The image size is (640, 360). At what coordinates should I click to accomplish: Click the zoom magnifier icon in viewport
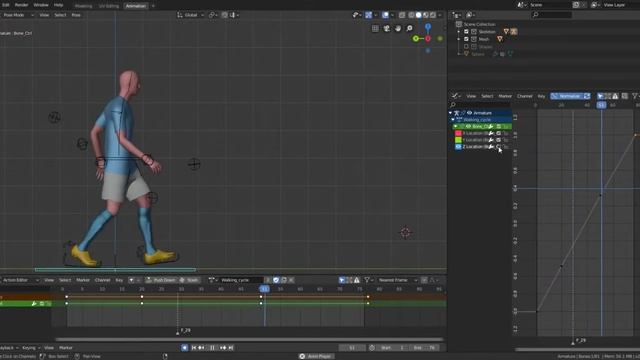409,28
